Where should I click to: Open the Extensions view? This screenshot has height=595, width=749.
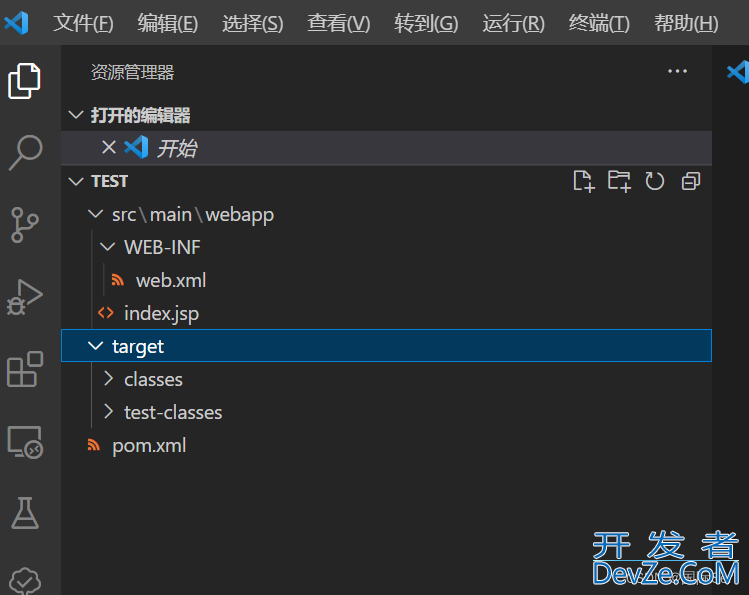click(x=25, y=369)
